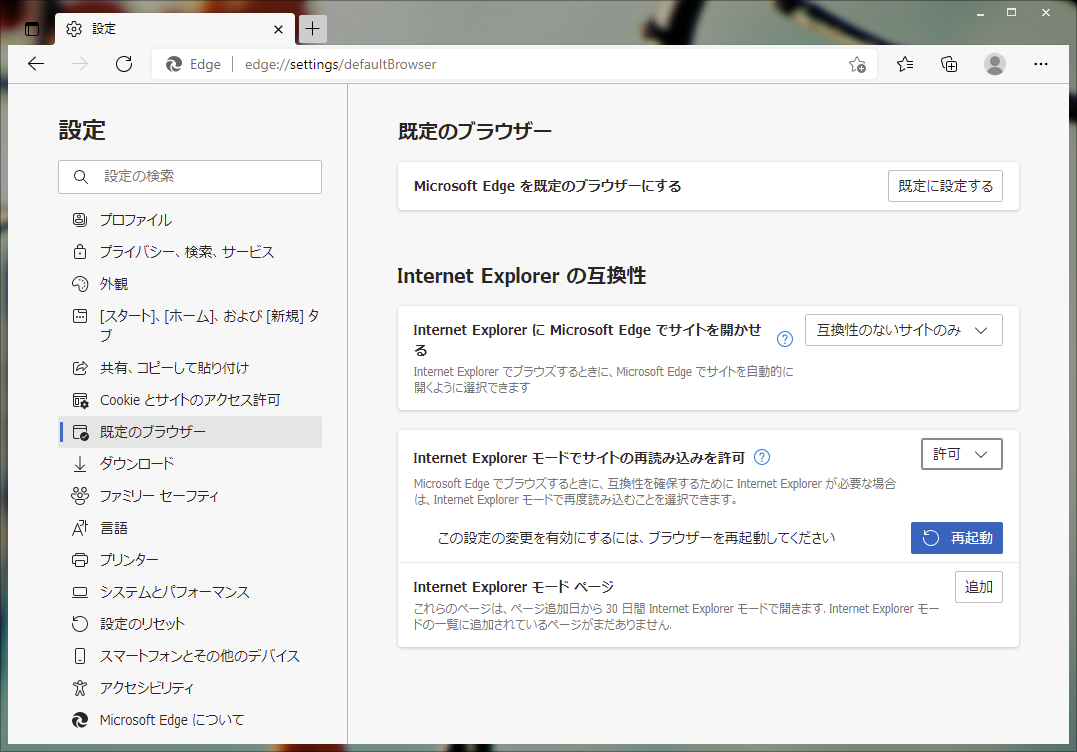Viewport: 1077px width, 752px height.
Task: Click the 設定の検索 search field
Action: (x=190, y=177)
